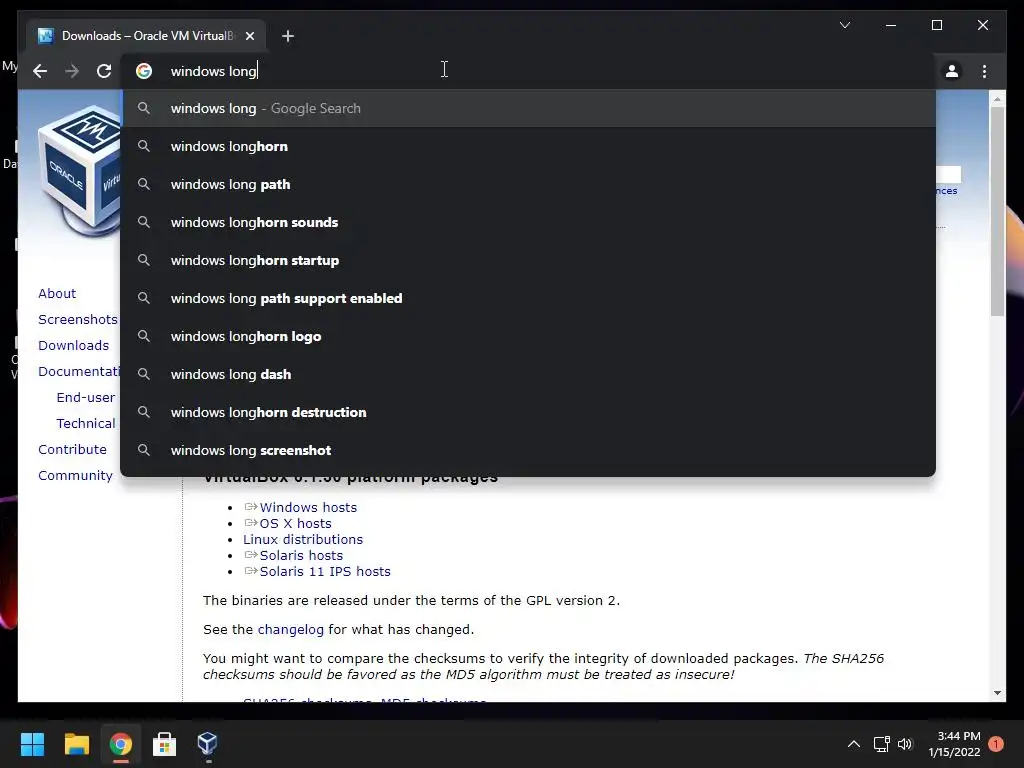Click the Solaris hosts download link
This screenshot has width=1024, height=768.
(x=301, y=555)
